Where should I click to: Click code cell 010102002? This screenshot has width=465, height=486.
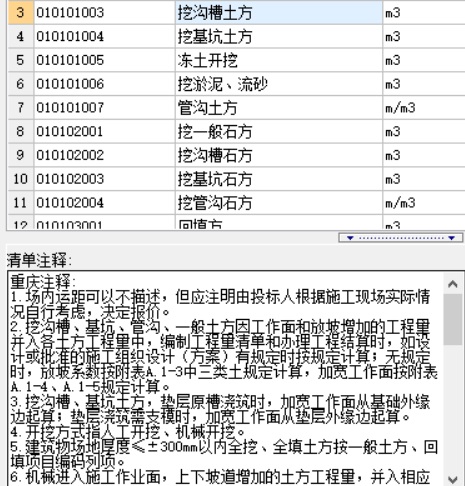[105, 155]
